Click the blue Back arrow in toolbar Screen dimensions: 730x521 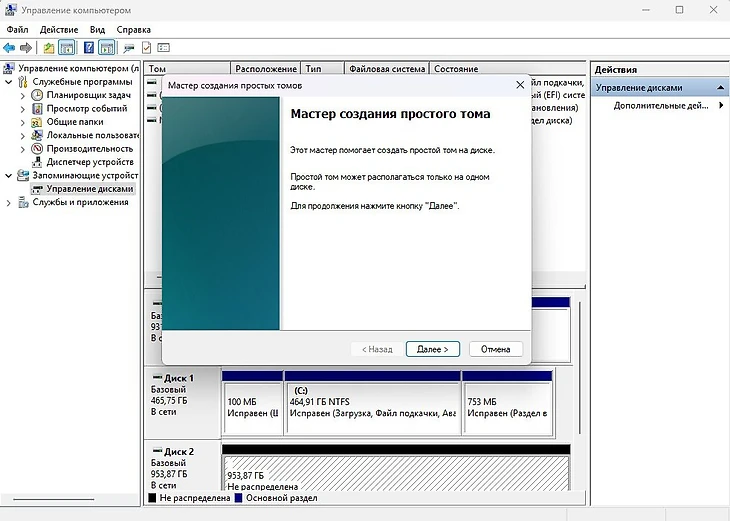click(9, 47)
